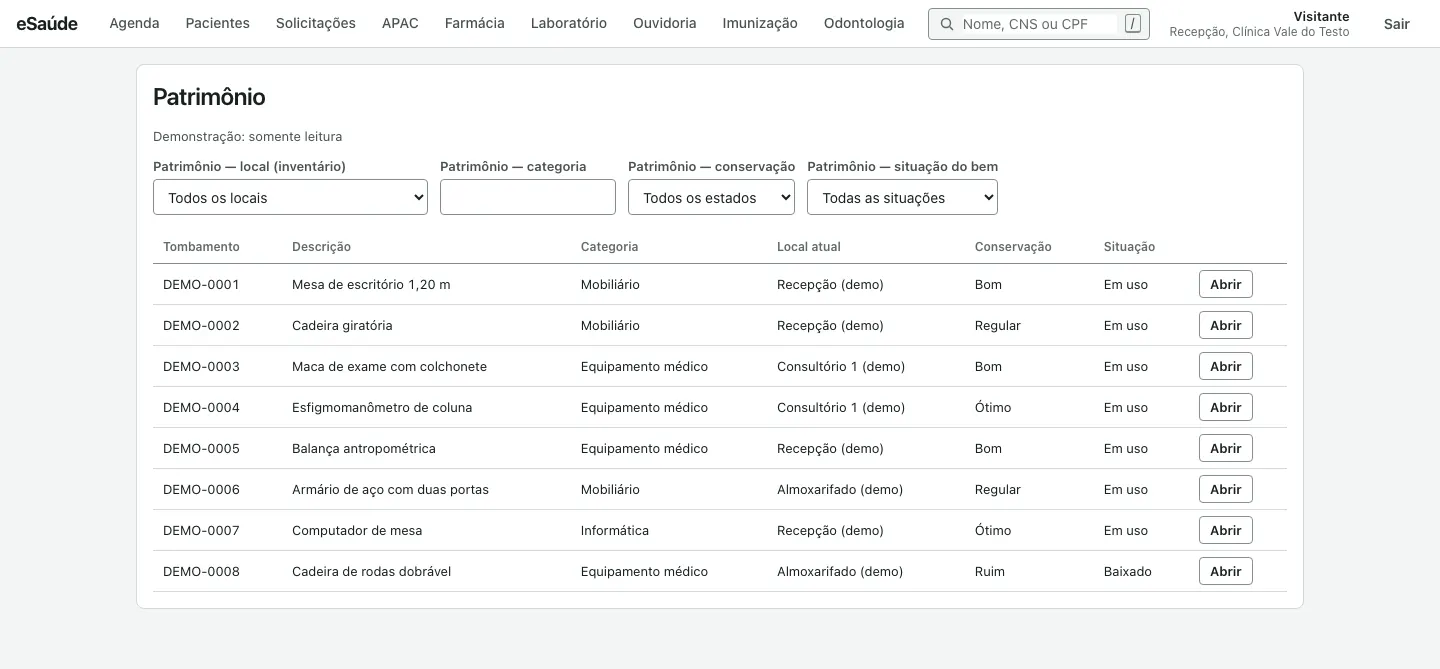Click Consultório 1 (demo) in DEMO-0003 row
This screenshot has width=1440, height=669.
point(841,366)
